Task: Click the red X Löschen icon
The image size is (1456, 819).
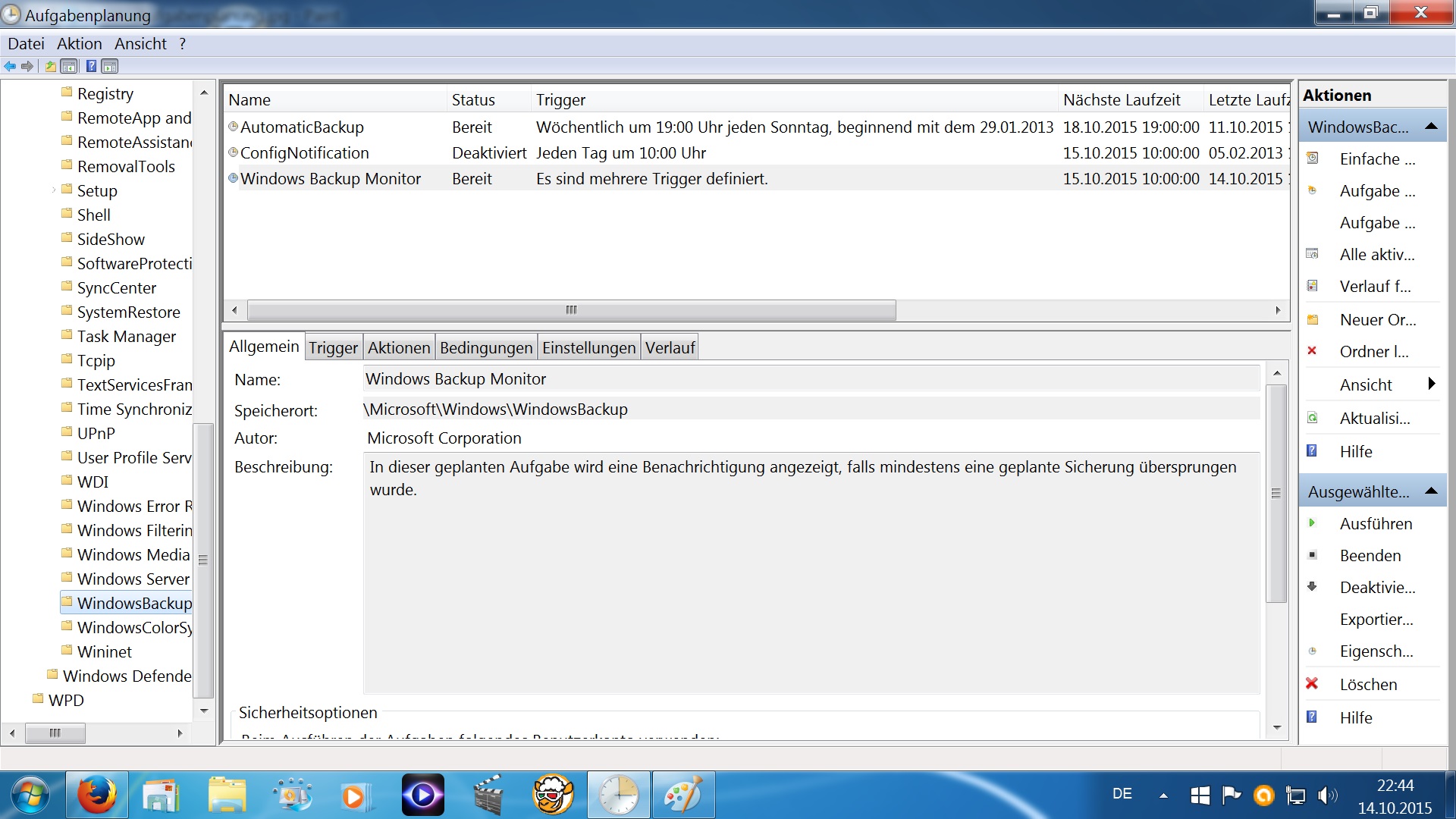Action: [x=1312, y=684]
